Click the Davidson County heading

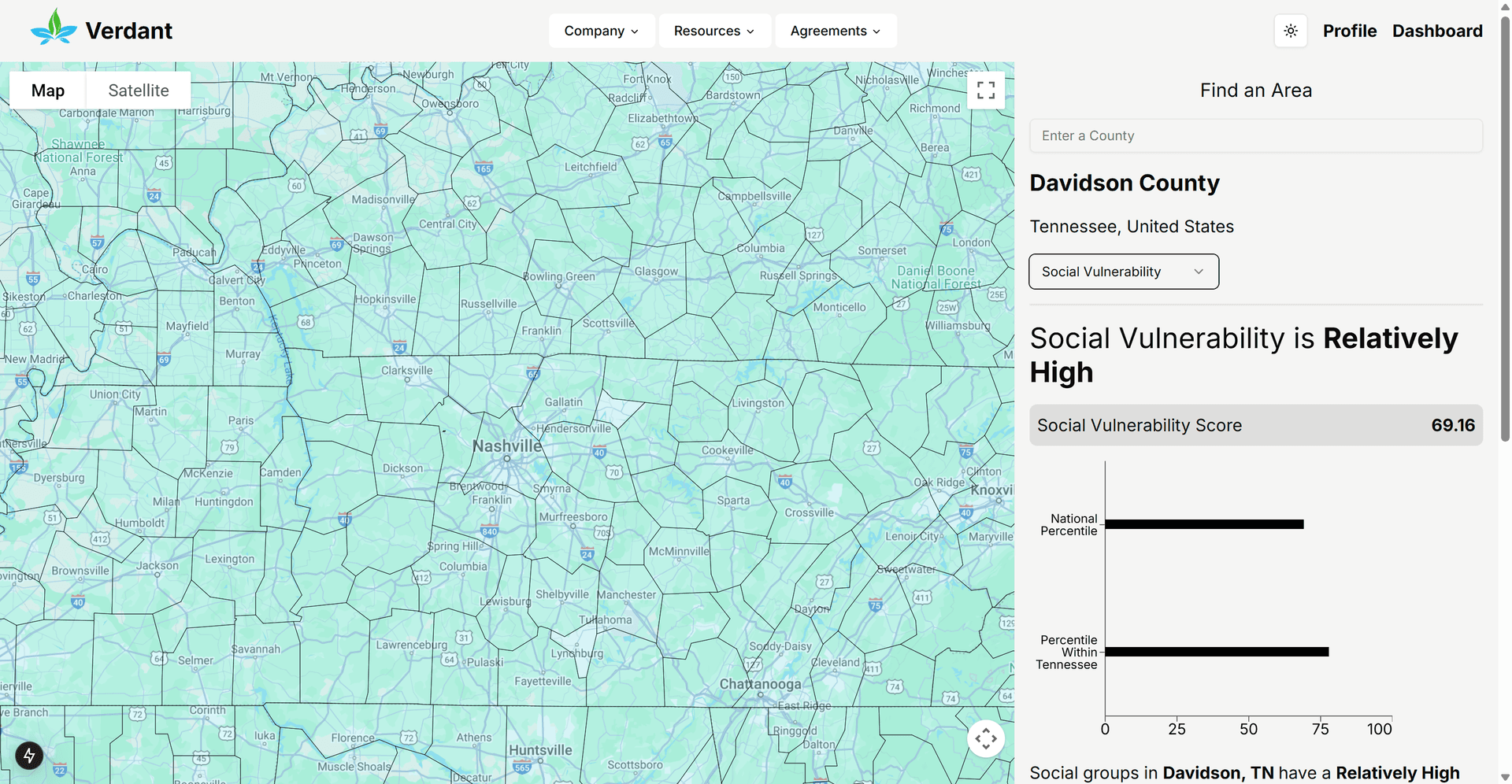click(1125, 182)
